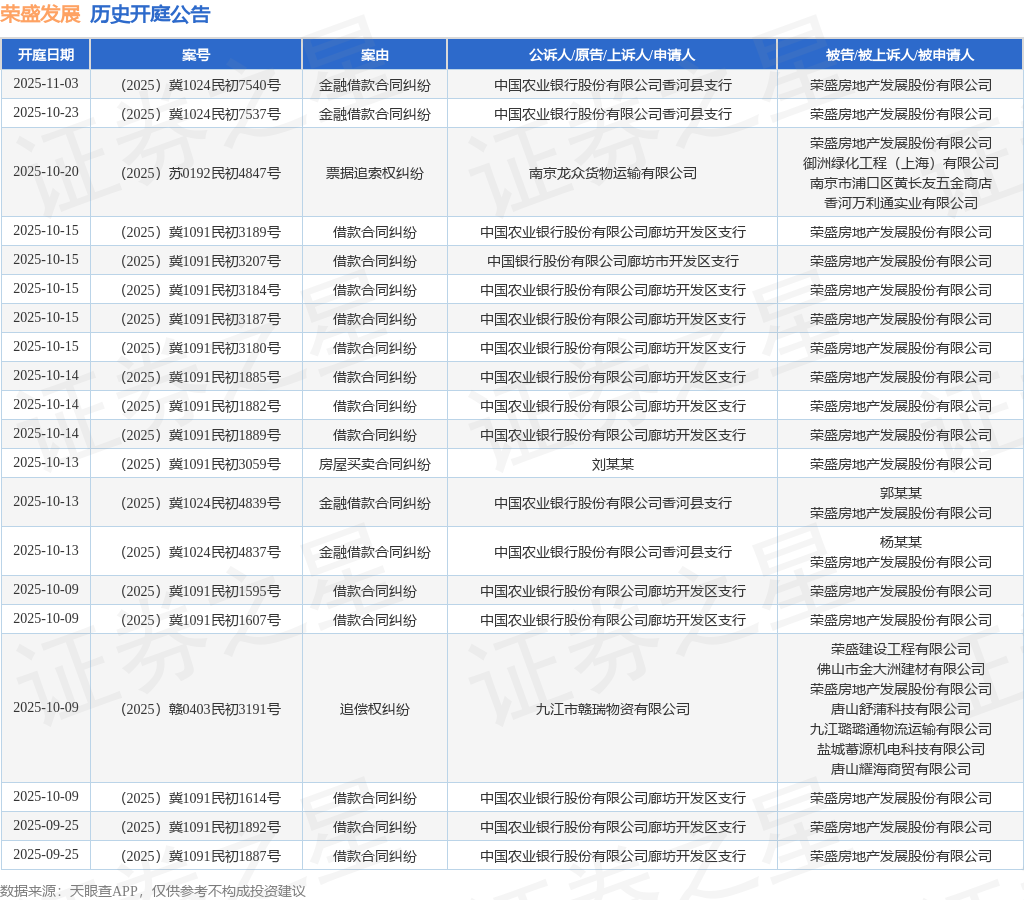1024x900 pixels.
Task: Select the 案号 column header
Action: [x=196, y=55]
